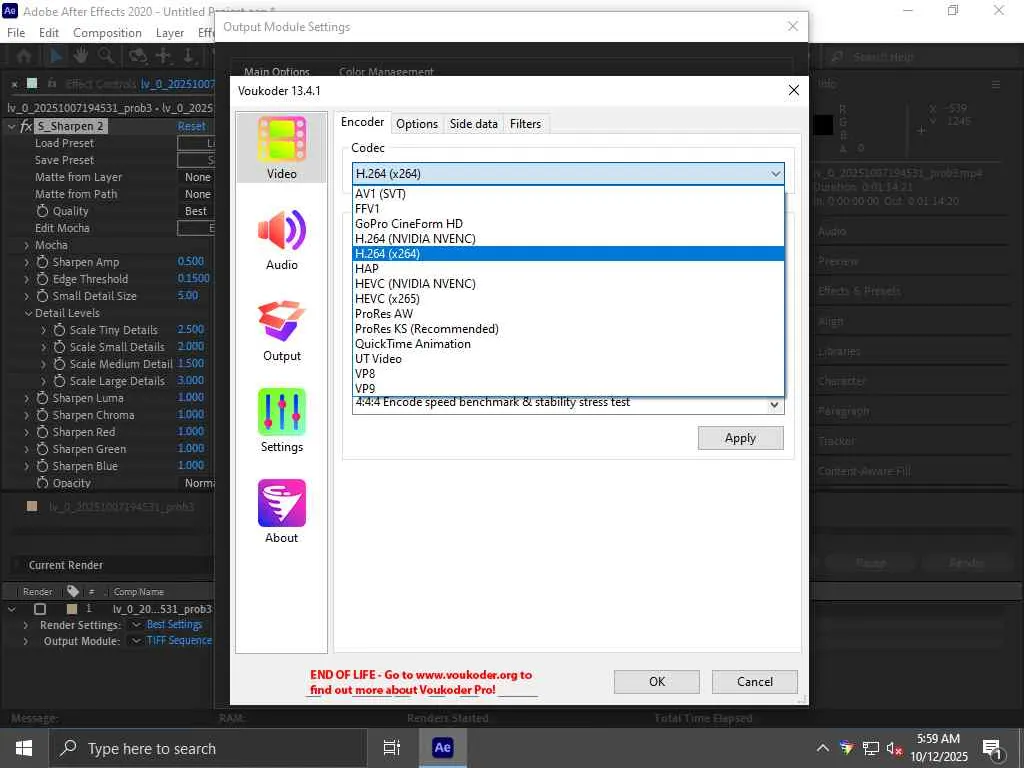Switch to the Options tab in Voukoder

coord(417,124)
